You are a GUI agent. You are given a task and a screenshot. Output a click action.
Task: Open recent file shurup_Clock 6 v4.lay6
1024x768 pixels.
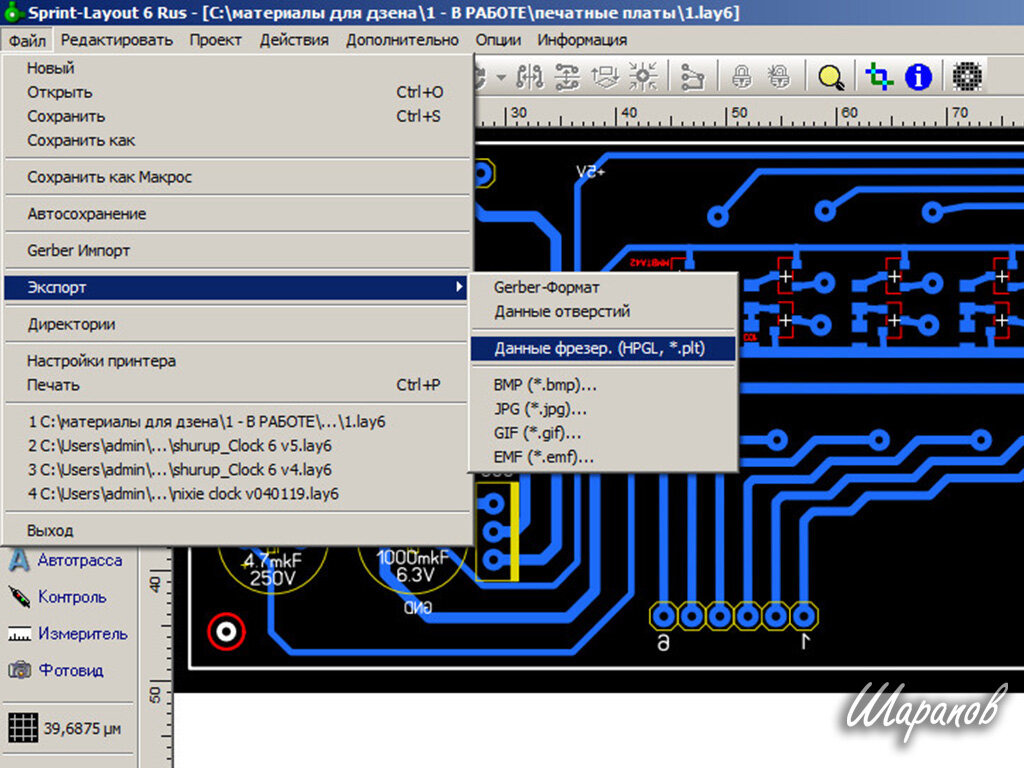(x=237, y=470)
